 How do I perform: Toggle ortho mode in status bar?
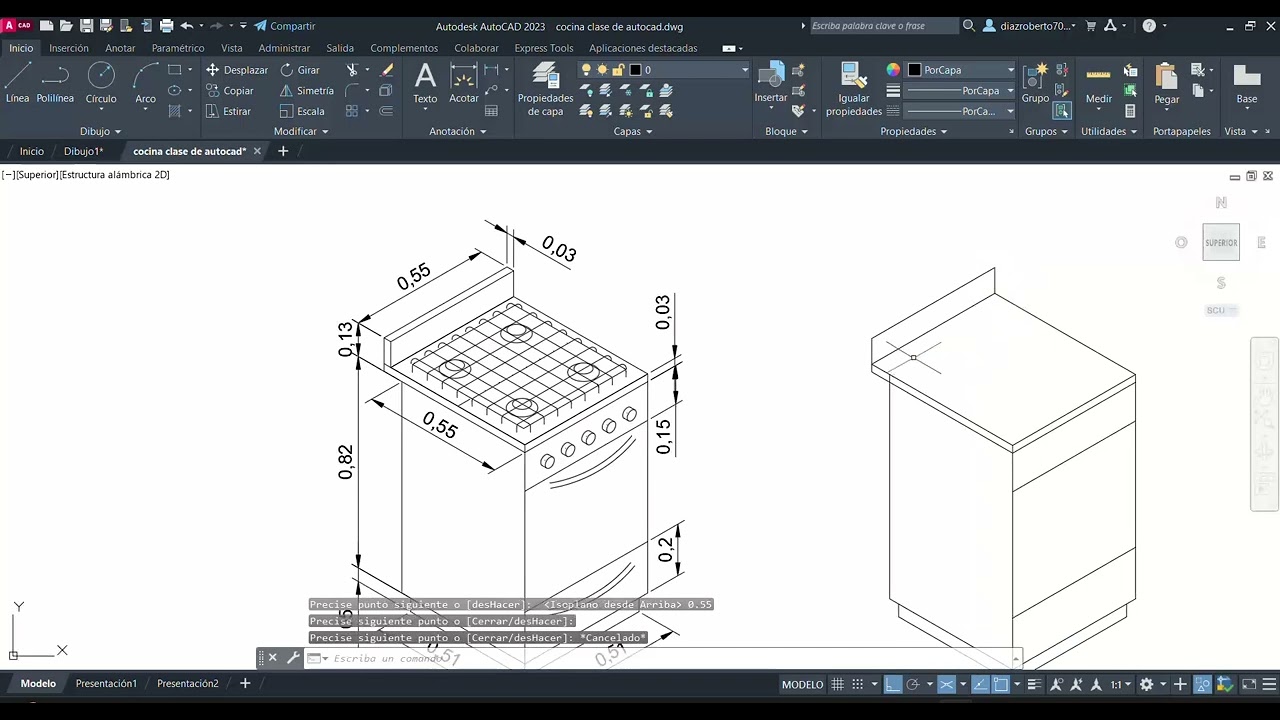tap(893, 685)
